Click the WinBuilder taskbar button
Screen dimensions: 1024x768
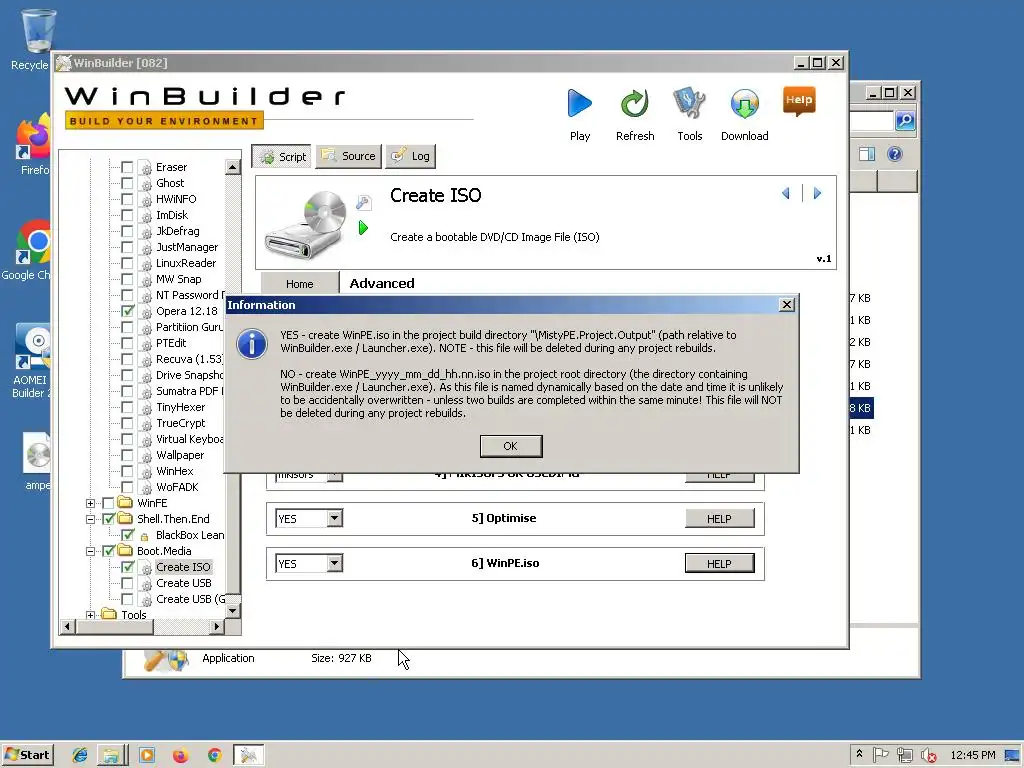(249, 755)
